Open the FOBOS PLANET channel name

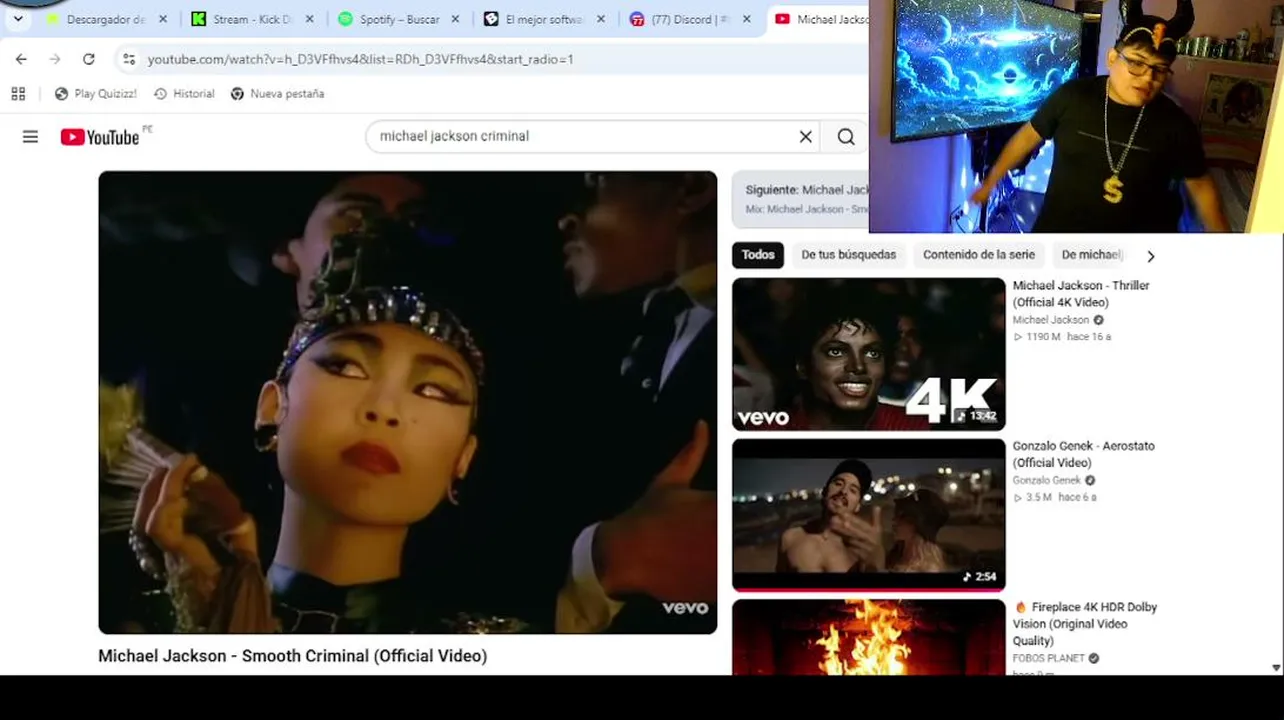pyautogui.click(x=1048, y=658)
